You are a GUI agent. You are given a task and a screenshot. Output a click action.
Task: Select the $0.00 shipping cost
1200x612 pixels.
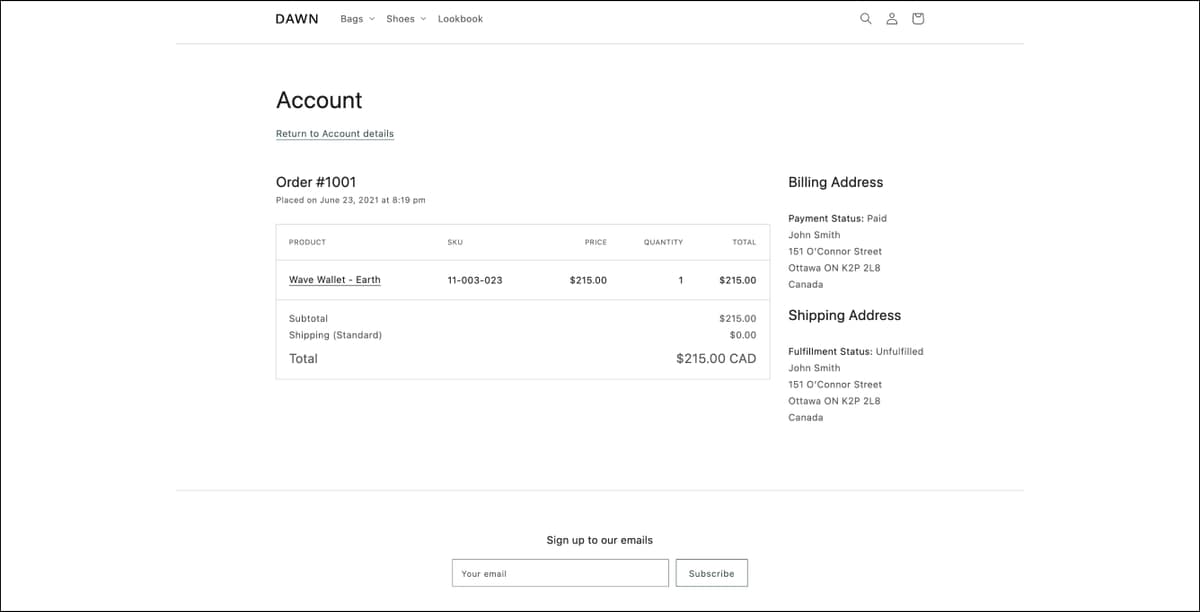tap(743, 335)
